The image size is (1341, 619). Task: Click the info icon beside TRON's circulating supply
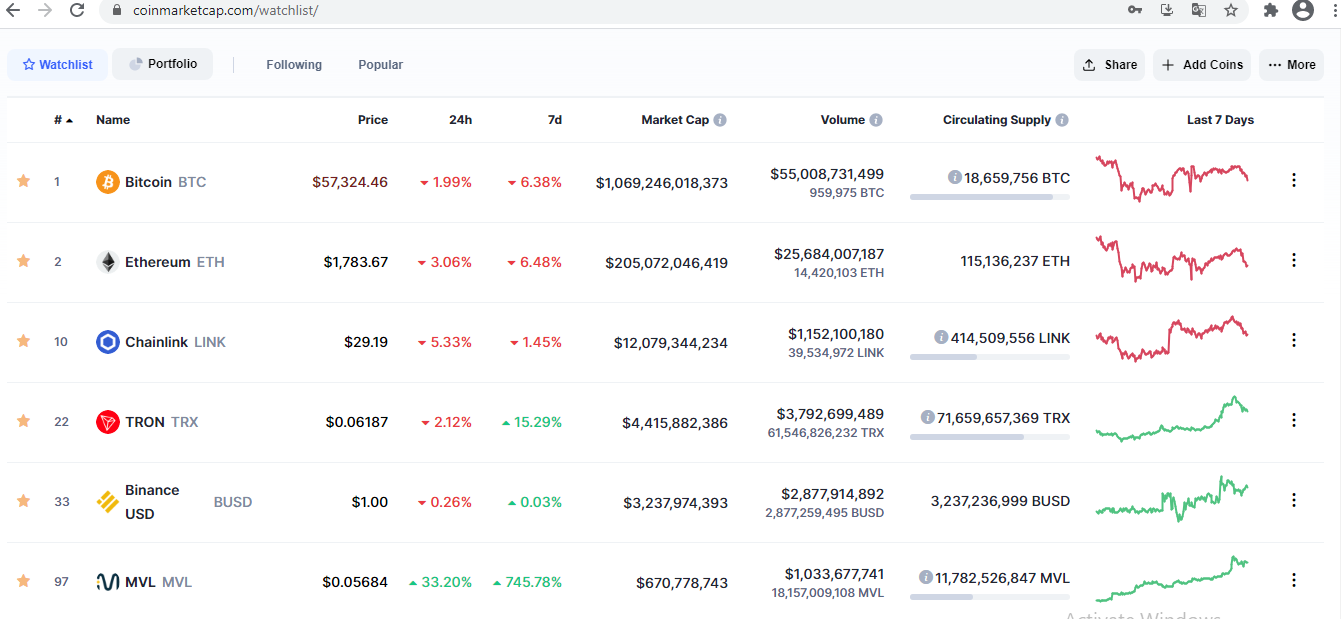928,418
